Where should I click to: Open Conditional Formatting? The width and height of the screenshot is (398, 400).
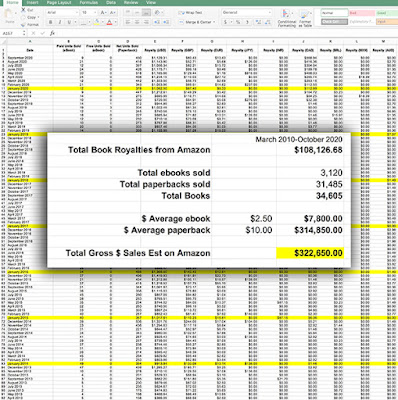coord(287,18)
